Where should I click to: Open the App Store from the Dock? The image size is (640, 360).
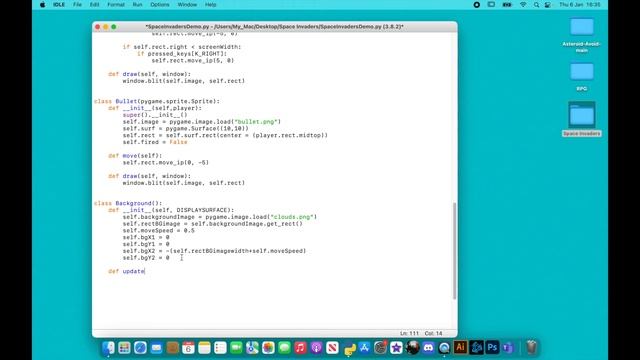(364, 348)
